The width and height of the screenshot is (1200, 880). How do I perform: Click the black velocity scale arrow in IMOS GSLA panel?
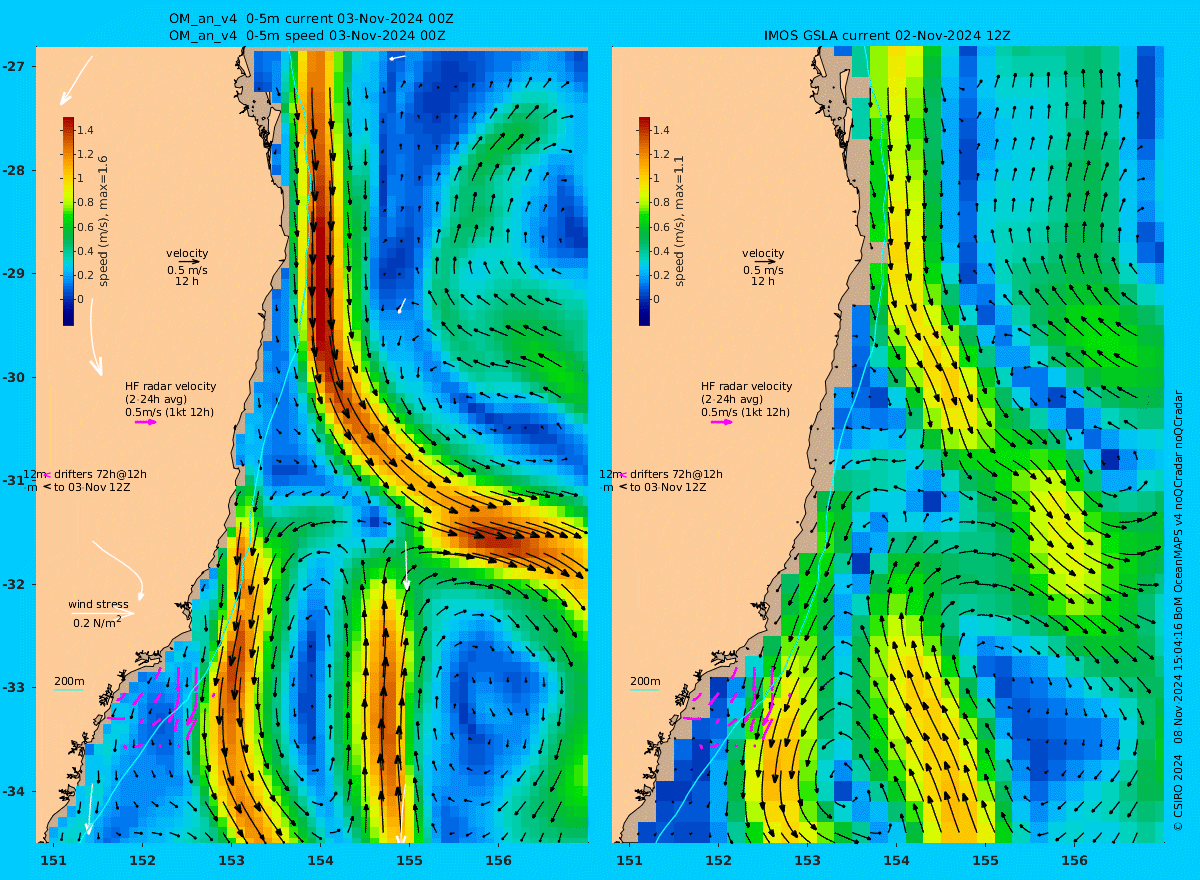pyautogui.click(x=766, y=262)
